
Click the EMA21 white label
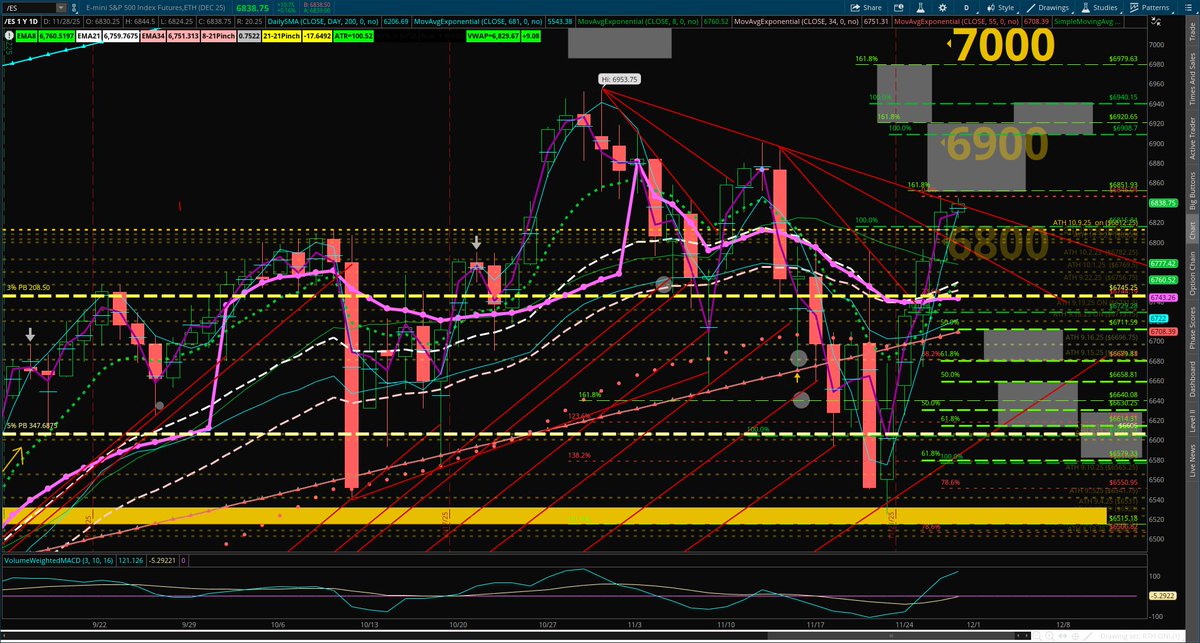click(x=89, y=35)
